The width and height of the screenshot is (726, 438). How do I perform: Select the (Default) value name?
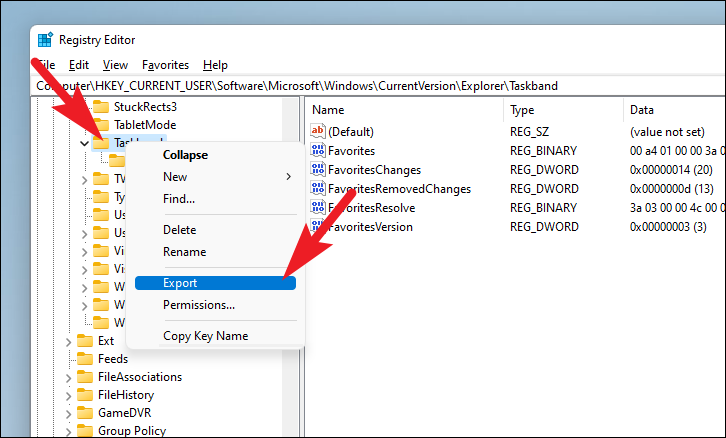click(351, 132)
